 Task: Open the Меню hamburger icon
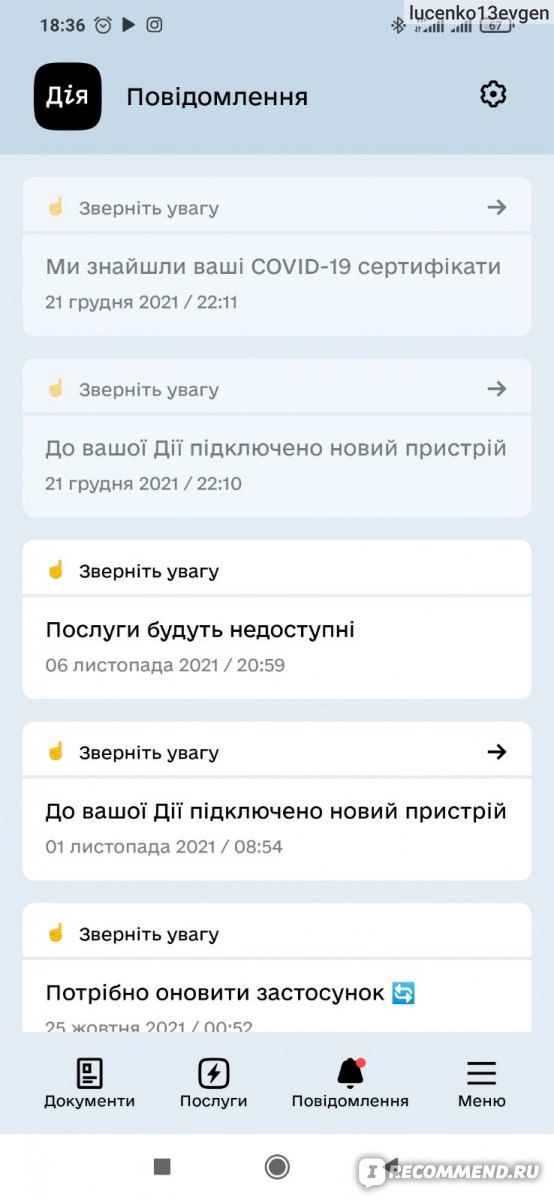point(482,1074)
